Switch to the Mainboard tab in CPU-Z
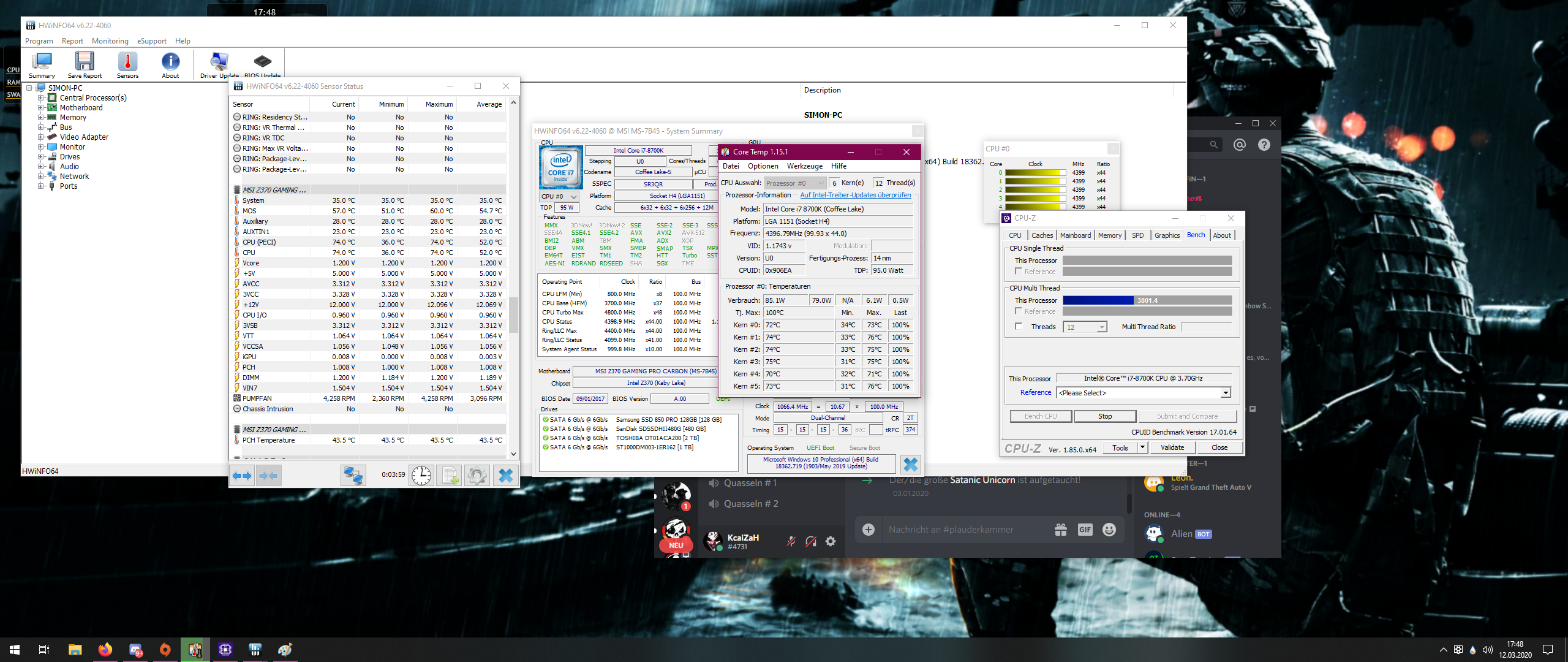1568x662 pixels. point(1075,235)
